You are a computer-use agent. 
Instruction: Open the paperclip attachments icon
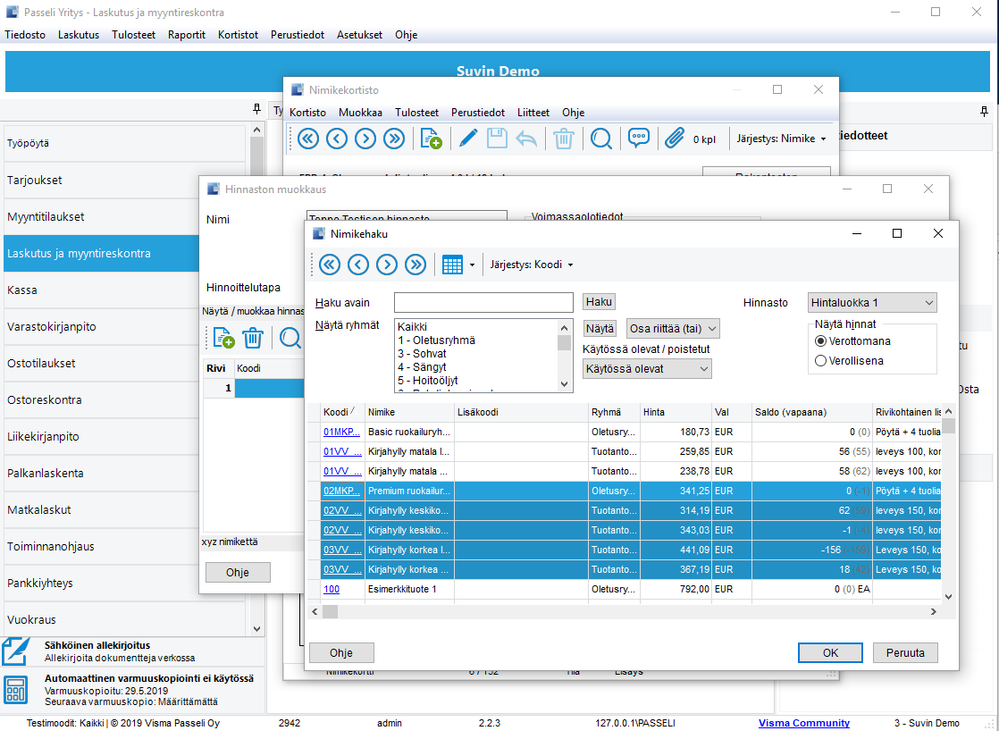(675, 139)
